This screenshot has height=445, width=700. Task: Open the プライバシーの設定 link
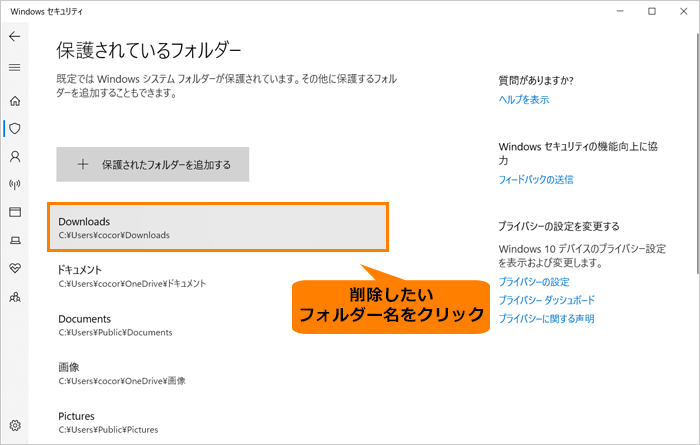pos(534,282)
